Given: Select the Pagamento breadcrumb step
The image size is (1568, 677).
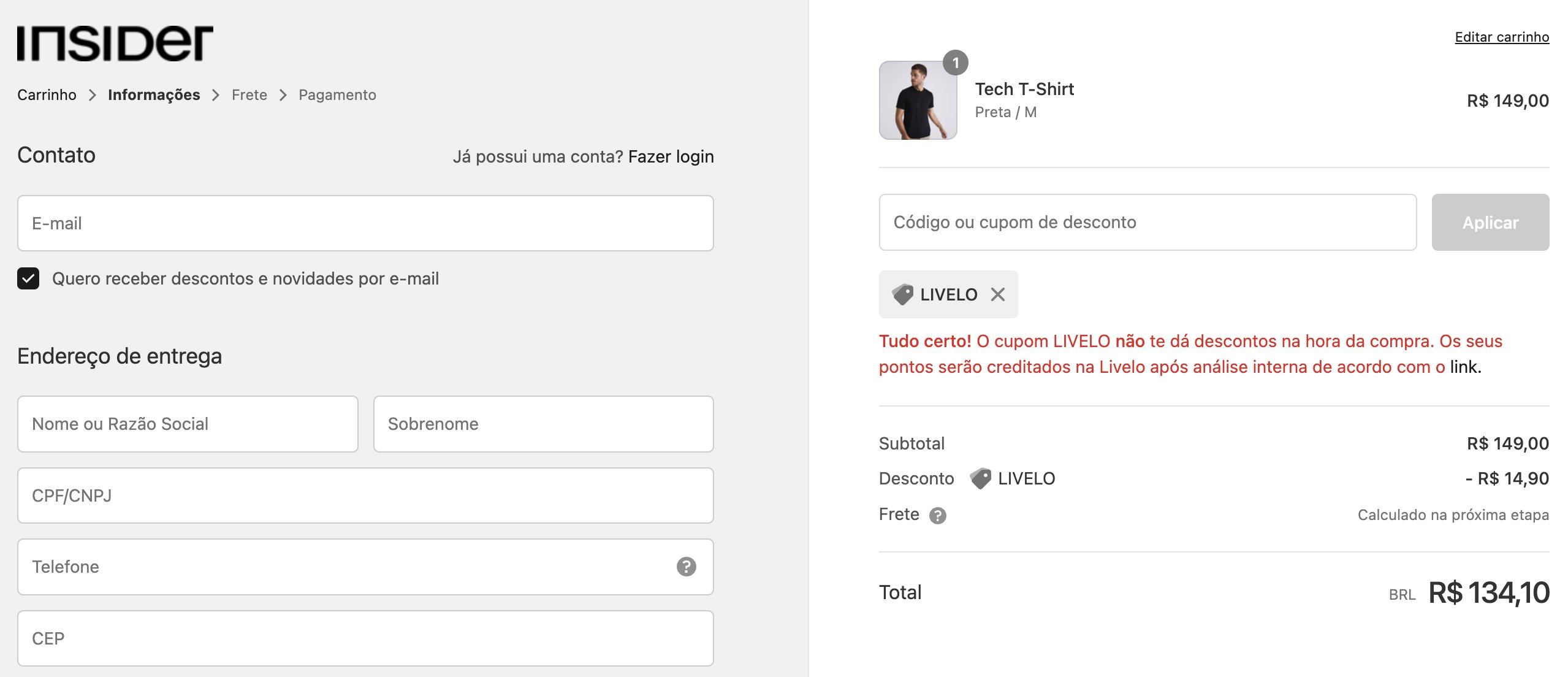Looking at the screenshot, I should click(x=337, y=95).
